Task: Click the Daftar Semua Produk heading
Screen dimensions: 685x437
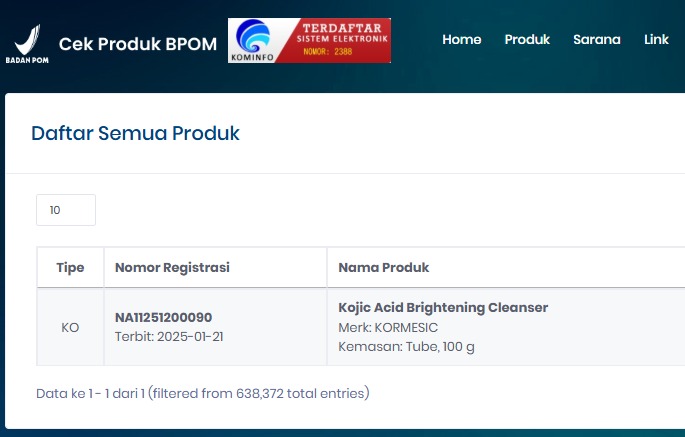Action: click(135, 133)
